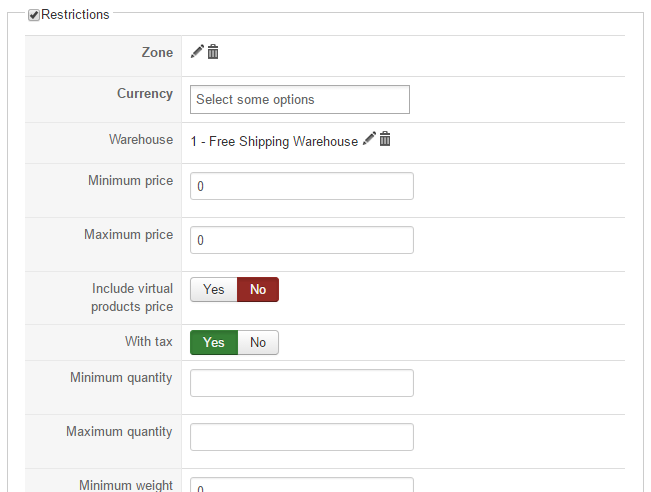The width and height of the screenshot is (651, 492).
Task: Focus the Minimum quantity field
Action: [x=301, y=383]
